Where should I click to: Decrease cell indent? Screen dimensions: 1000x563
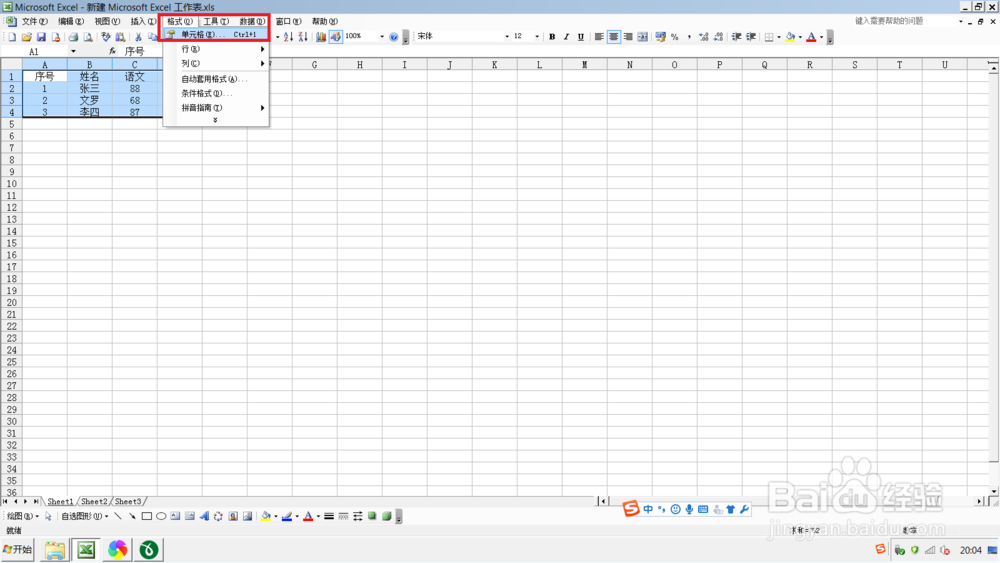pos(736,37)
